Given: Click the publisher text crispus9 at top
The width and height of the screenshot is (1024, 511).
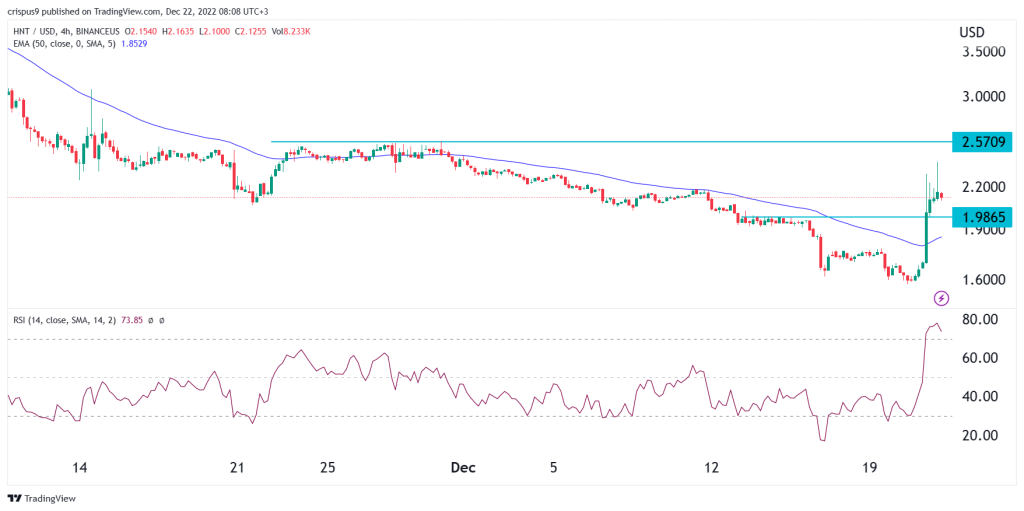Looking at the screenshot, I should [23, 10].
